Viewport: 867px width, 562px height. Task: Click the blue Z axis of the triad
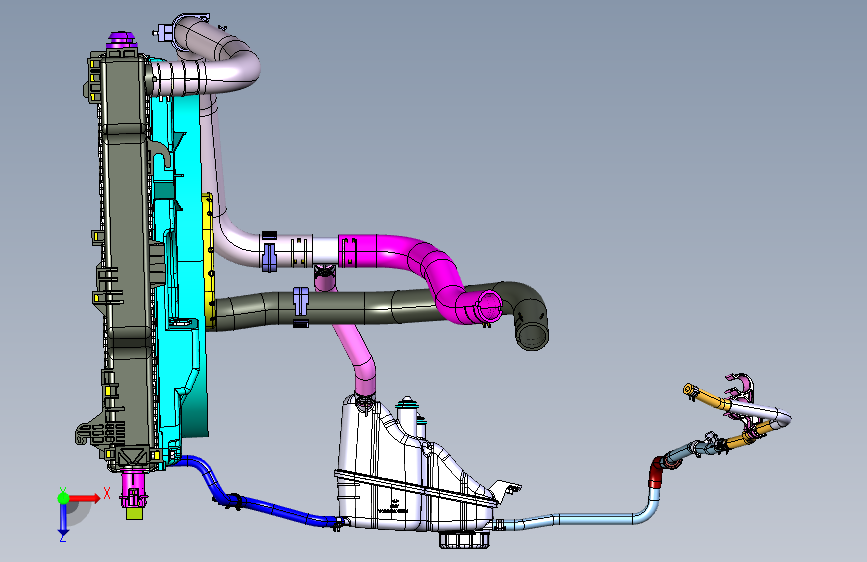tap(63, 518)
